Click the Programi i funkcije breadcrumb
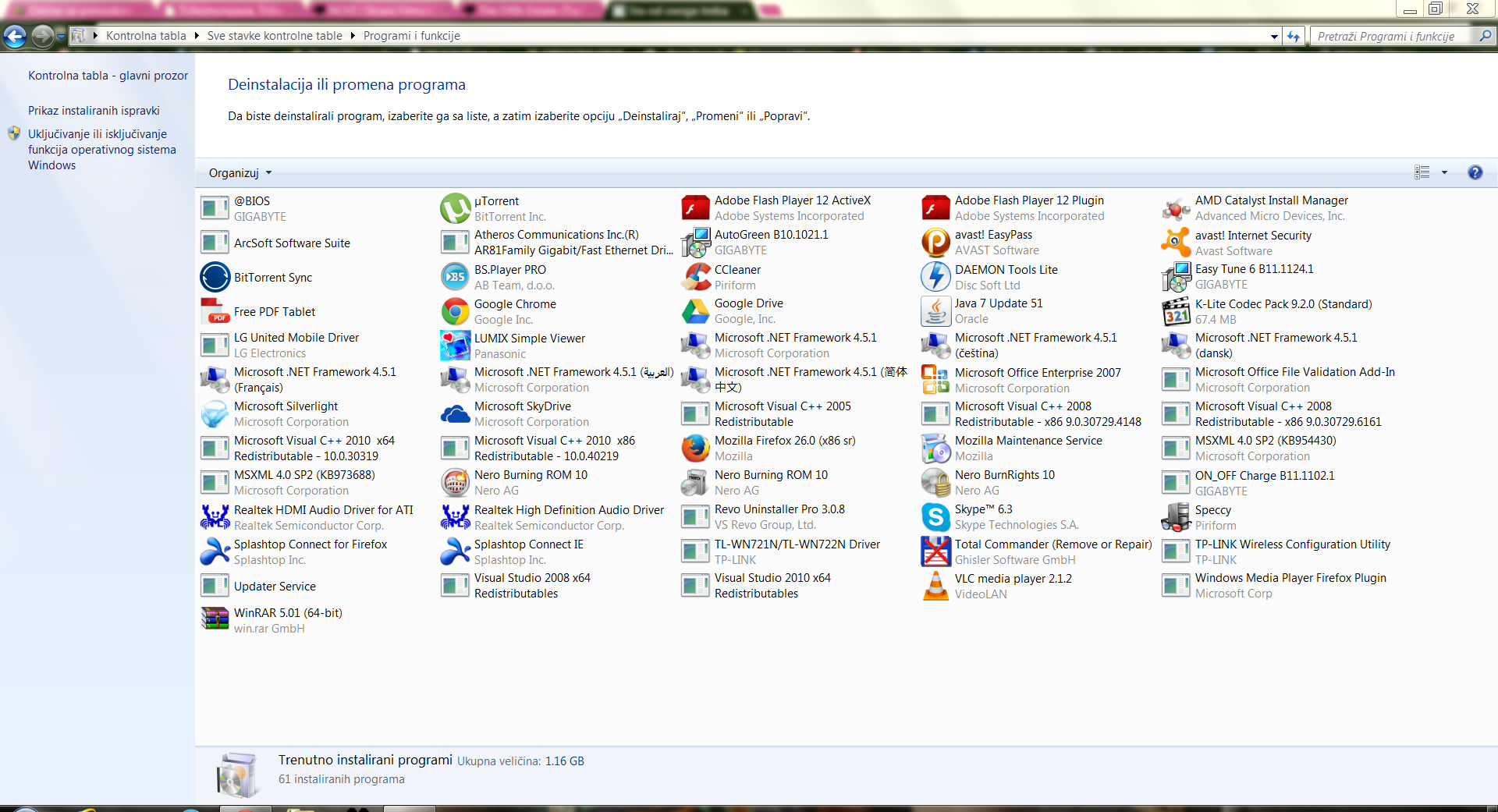1498x812 pixels. point(411,36)
